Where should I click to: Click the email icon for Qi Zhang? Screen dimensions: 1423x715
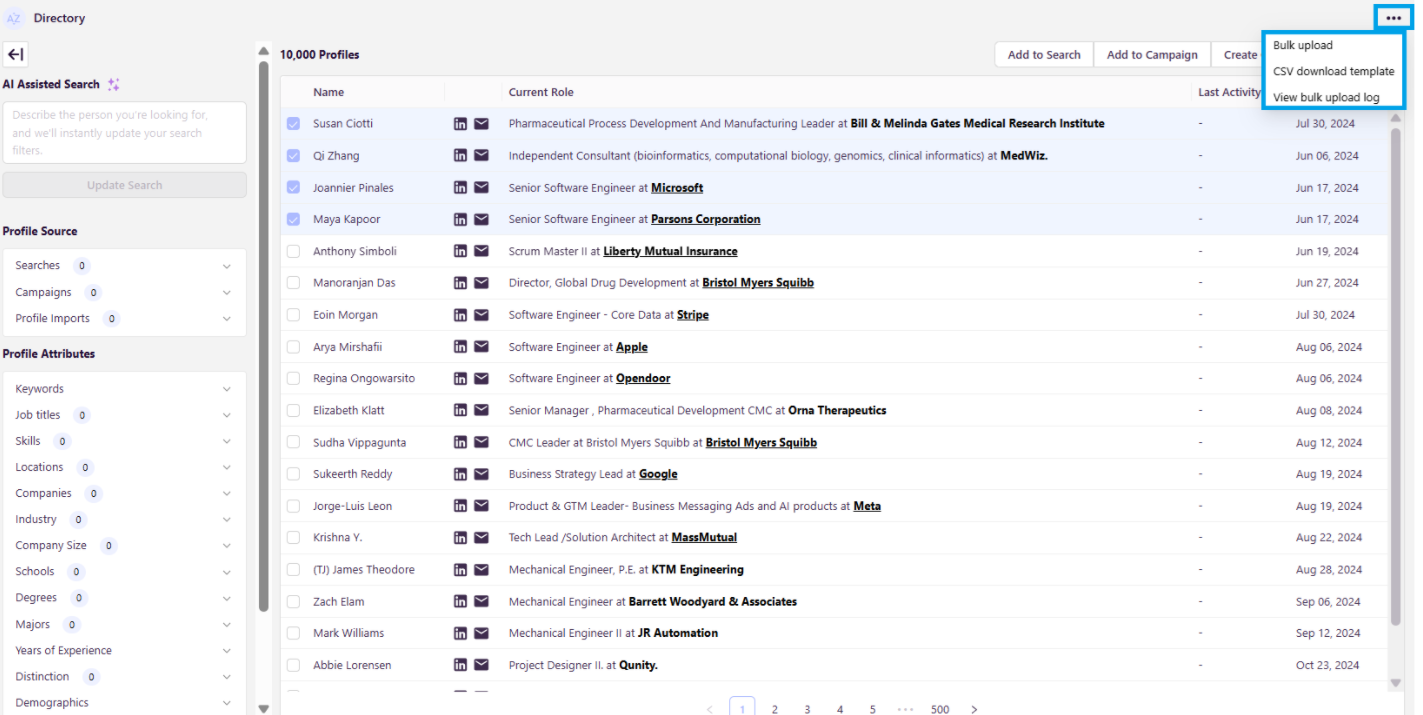pyautogui.click(x=481, y=156)
